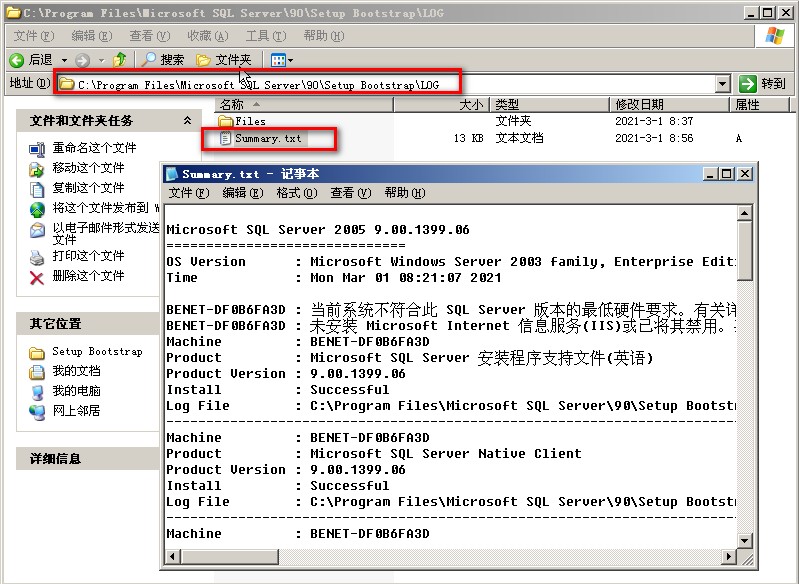Click Notepad scroll up arrow
This screenshot has height=584, width=799.
pyautogui.click(x=744, y=213)
